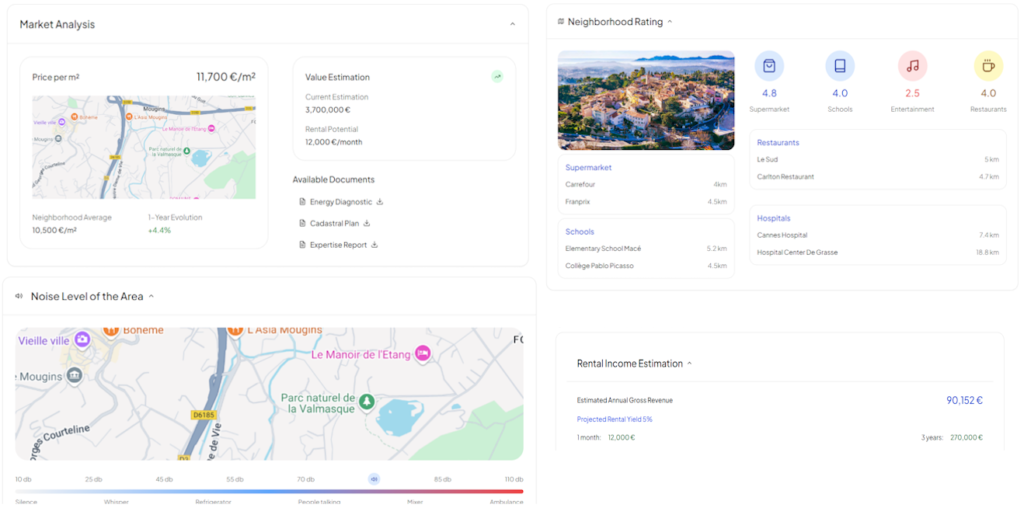The width and height of the screenshot is (1024, 508).
Task: Click the speaker marker on the noise scale
Action: tap(374, 479)
